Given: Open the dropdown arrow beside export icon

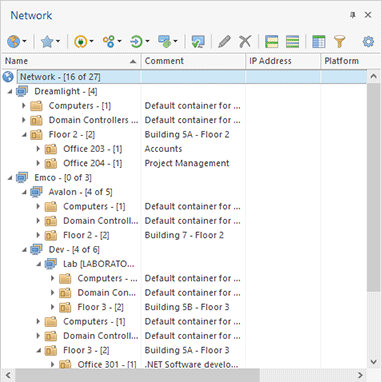Looking at the screenshot, I should pyautogui.click(x=176, y=42).
